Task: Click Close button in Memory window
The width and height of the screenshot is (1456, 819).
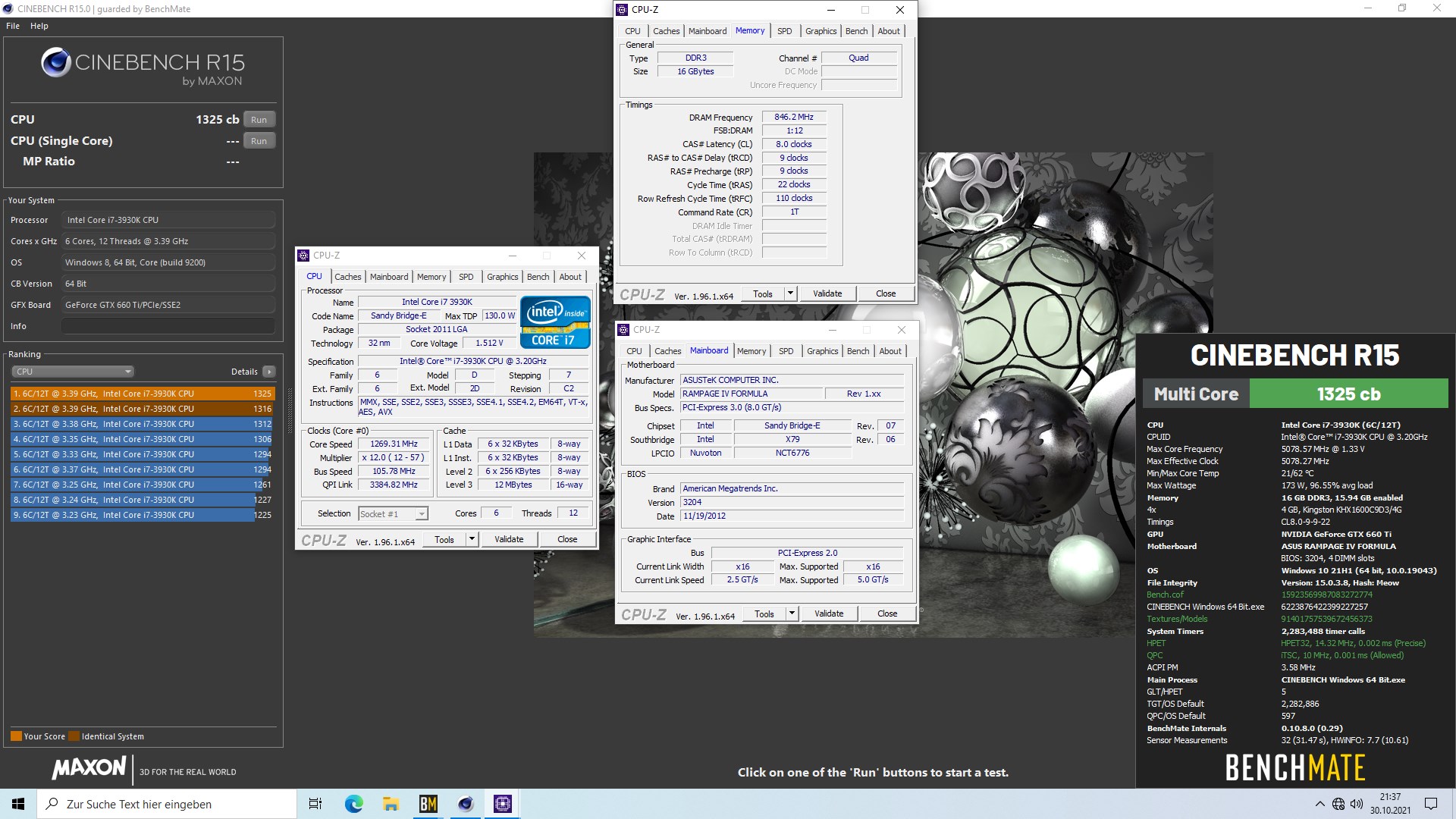Action: pyautogui.click(x=886, y=293)
